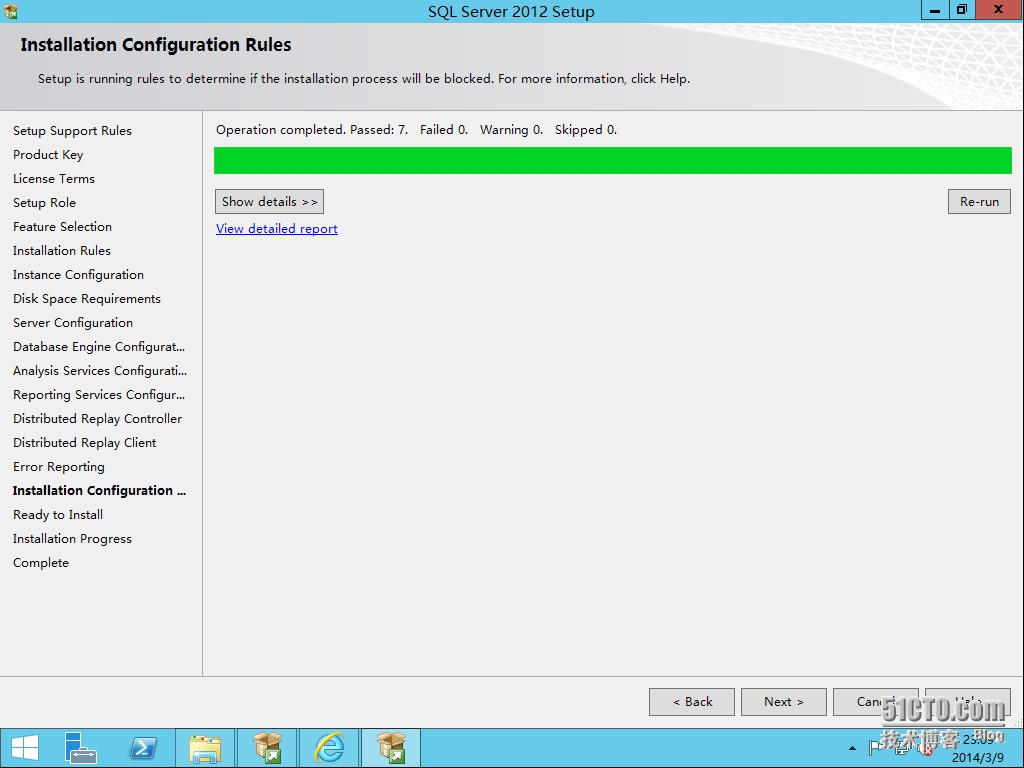Screen dimensions: 1024x768
Task: Close the SQL Server 2012 Setup window
Action: pyautogui.click(x=999, y=10)
